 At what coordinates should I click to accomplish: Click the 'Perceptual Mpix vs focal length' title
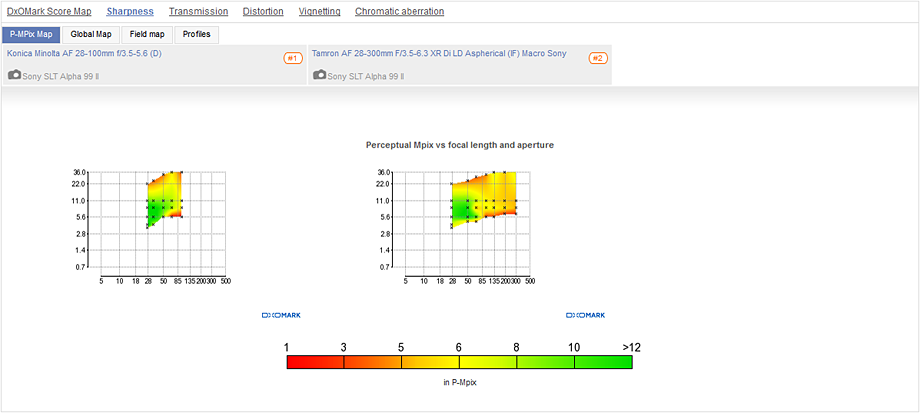click(x=459, y=145)
